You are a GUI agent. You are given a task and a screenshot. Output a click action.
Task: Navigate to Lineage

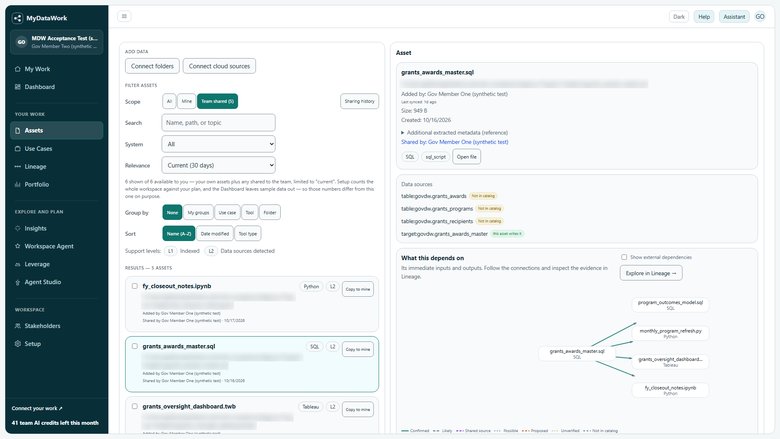(x=56, y=167)
